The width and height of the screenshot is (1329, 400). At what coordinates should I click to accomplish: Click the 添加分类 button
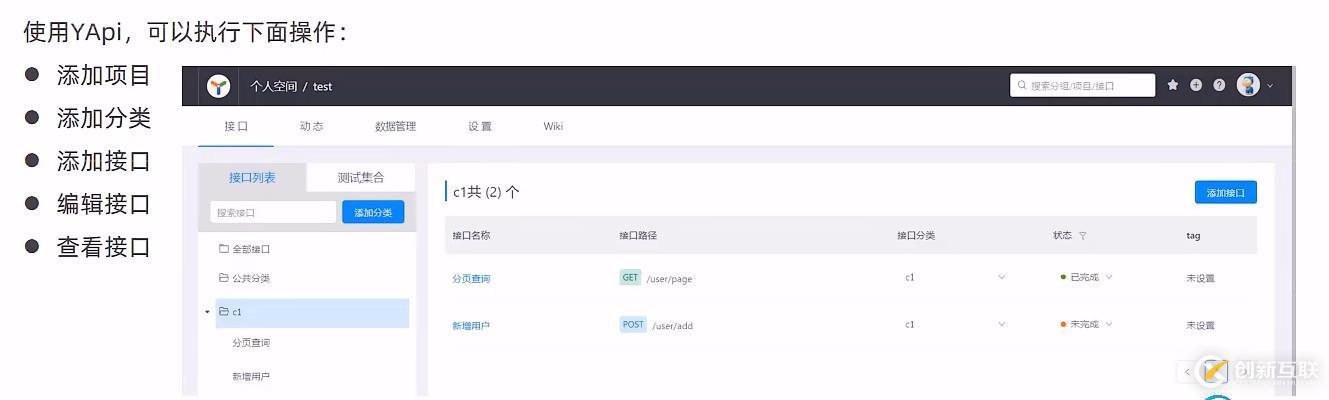(373, 212)
